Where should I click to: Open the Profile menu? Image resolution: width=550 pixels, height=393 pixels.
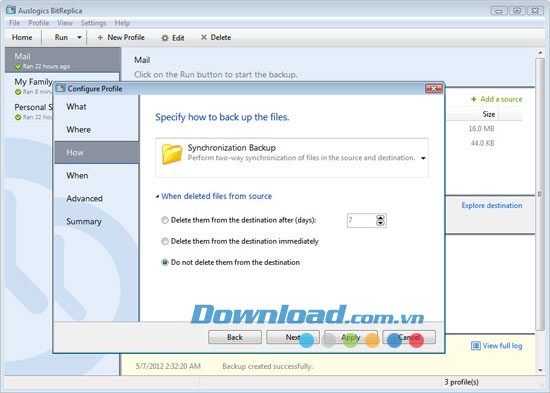tap(39, 23)
